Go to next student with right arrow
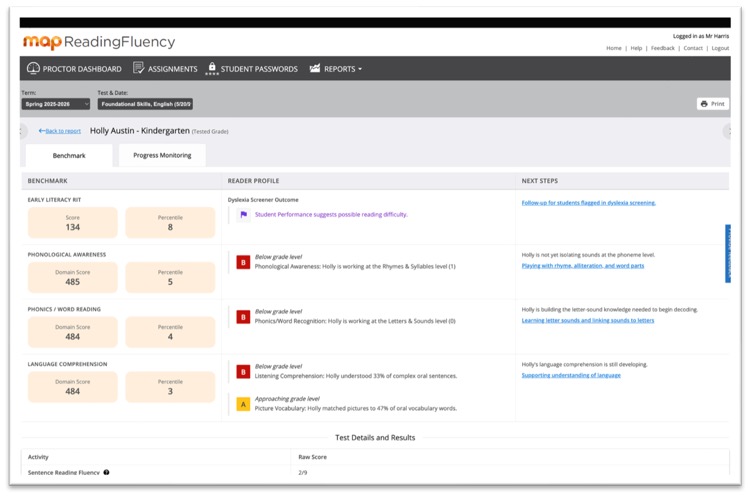Viewport: 750px width, 498px height. [x=728, y=131]
